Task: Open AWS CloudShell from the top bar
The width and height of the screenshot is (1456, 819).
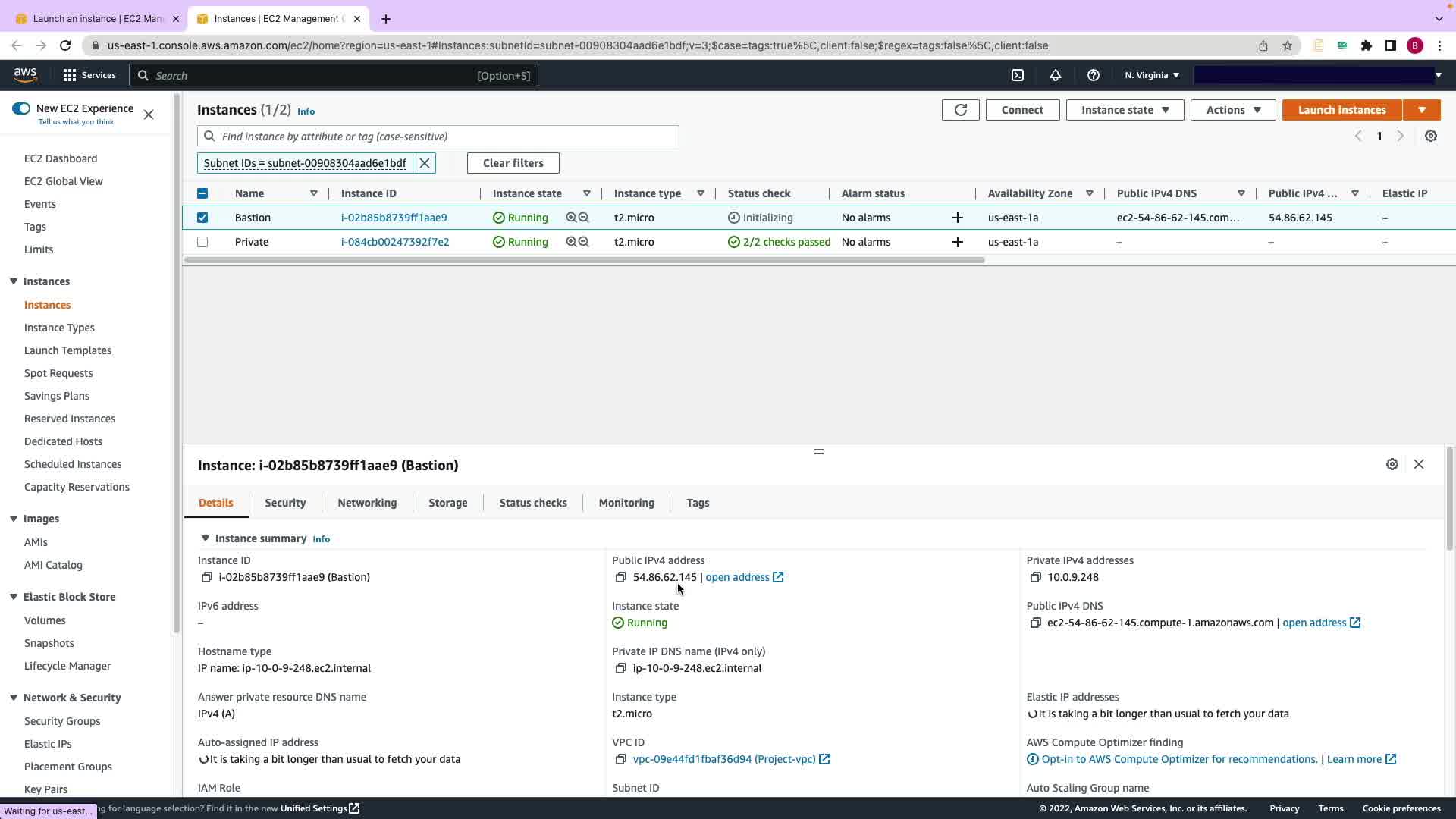Action: click(1018, 75)
